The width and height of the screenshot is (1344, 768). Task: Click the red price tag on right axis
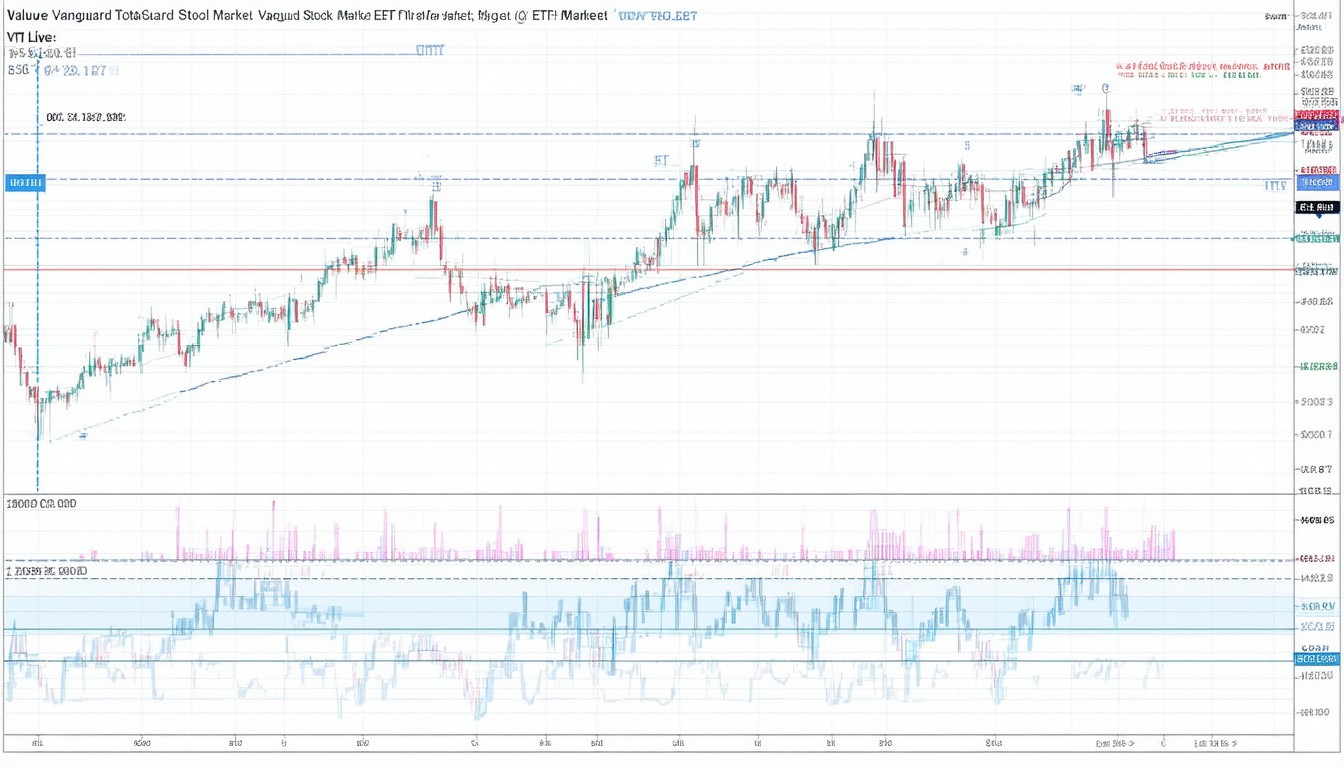1317,116
